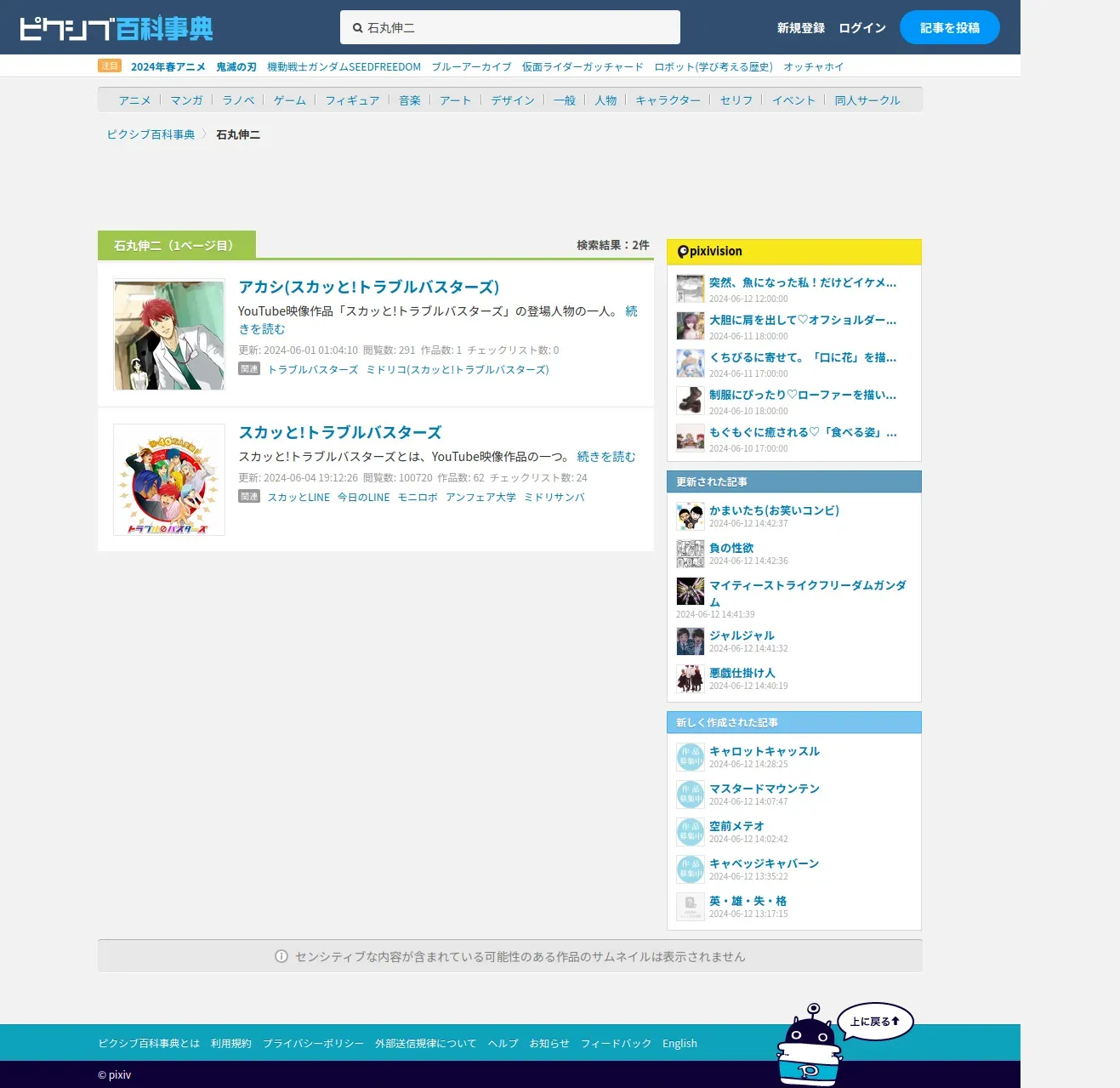The width and height of the screenshot is (1120, 1088).
Task: Click the pixivision logo header
Action: 710,251
